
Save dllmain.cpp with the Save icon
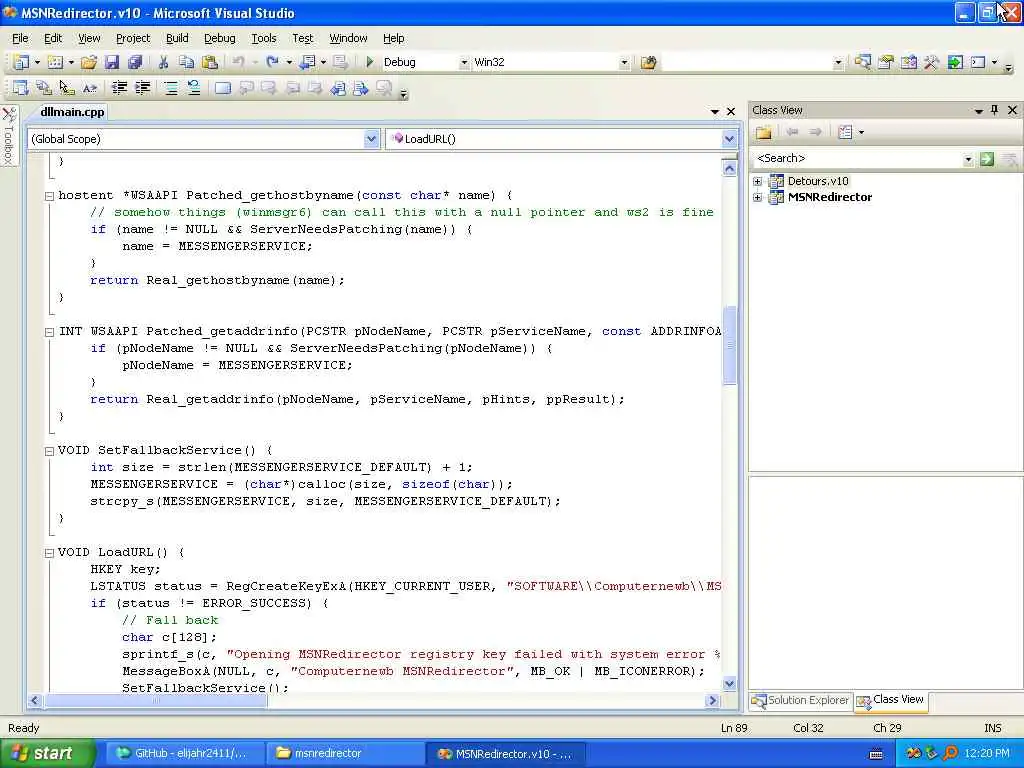pyautogui.click(x=112, y=62)
